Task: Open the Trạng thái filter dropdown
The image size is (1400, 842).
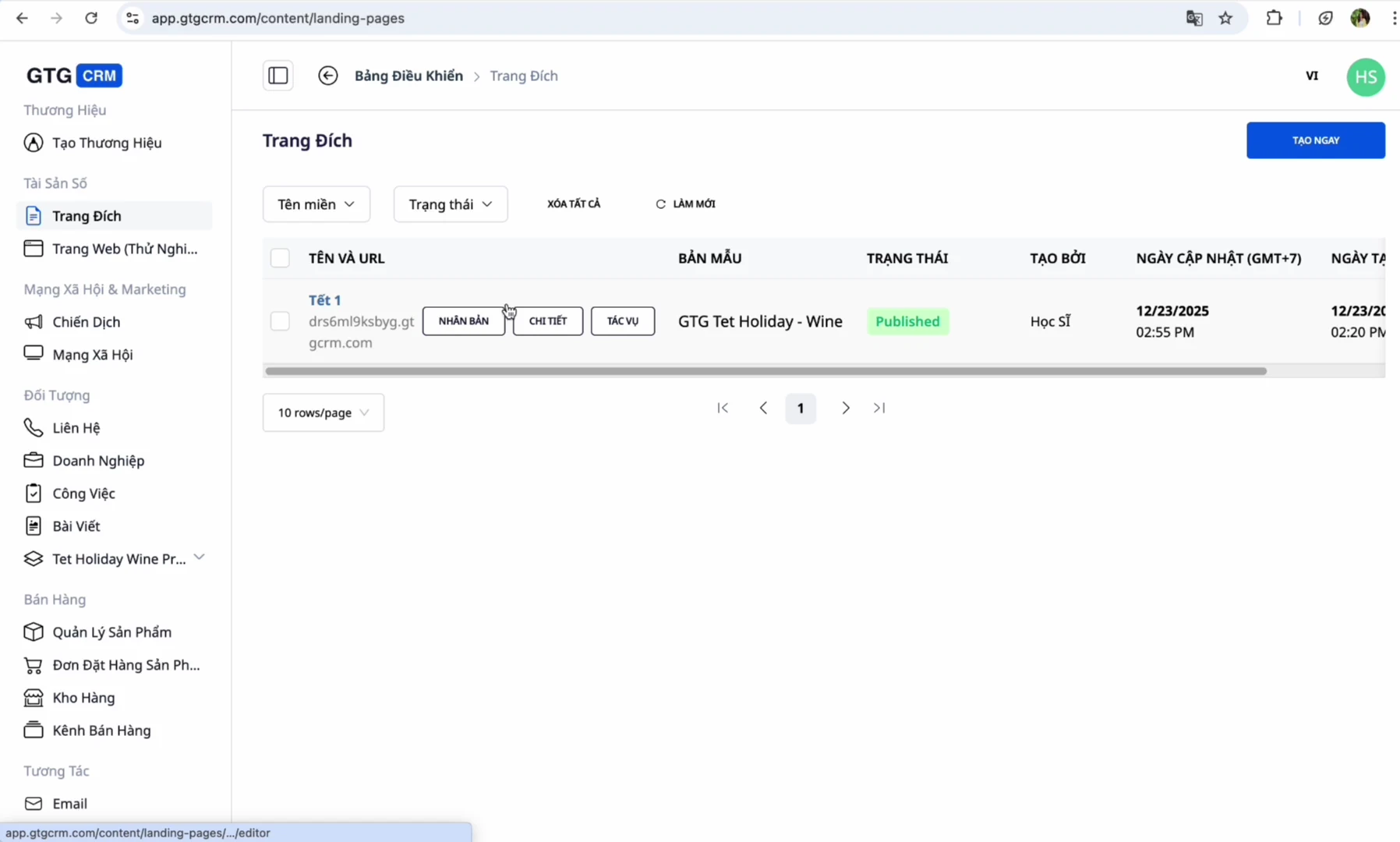Action: click(450, 204)
